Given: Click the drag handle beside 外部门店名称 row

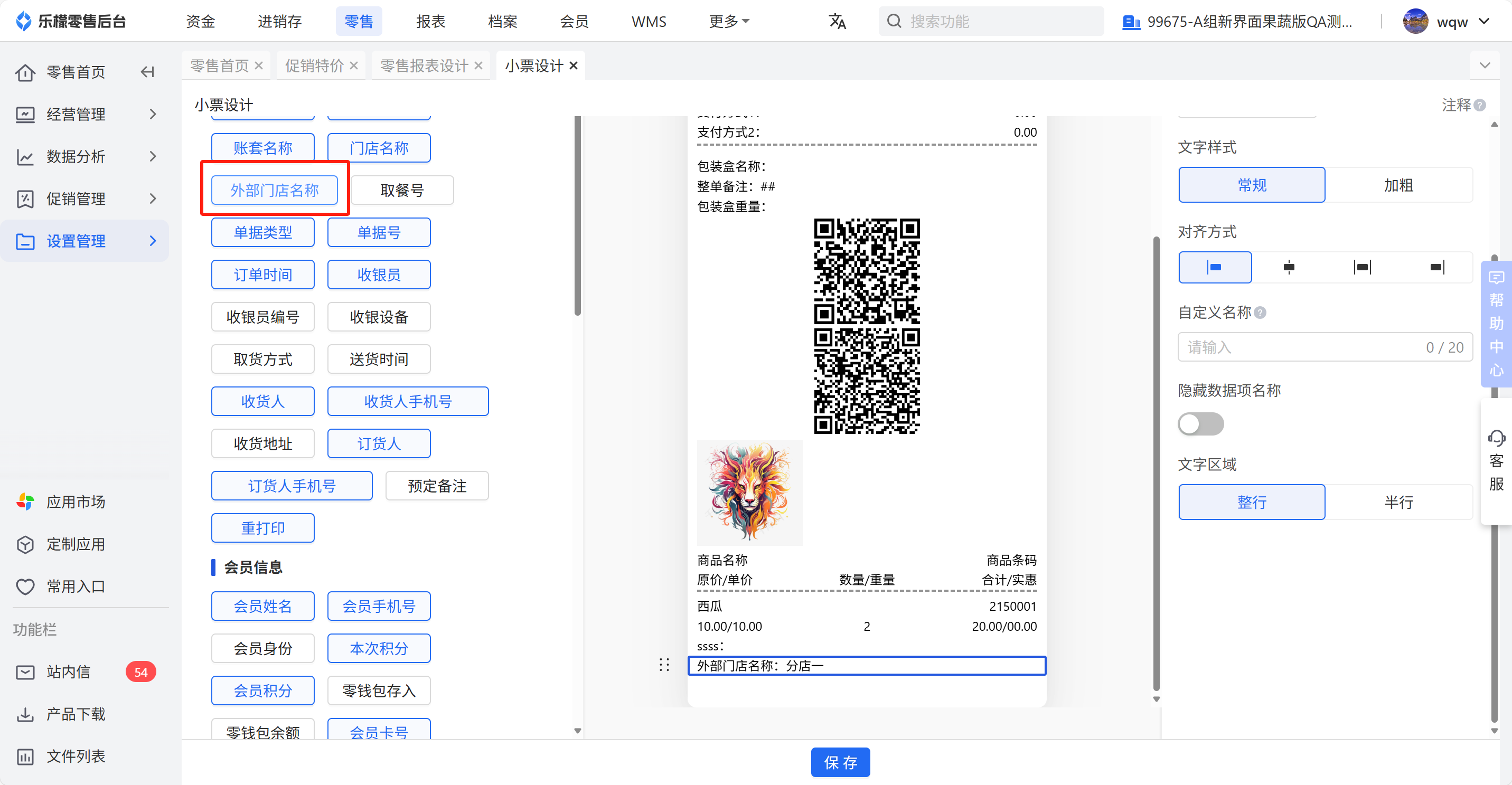Looking at the screenshot, I should [x=664, y=665].
